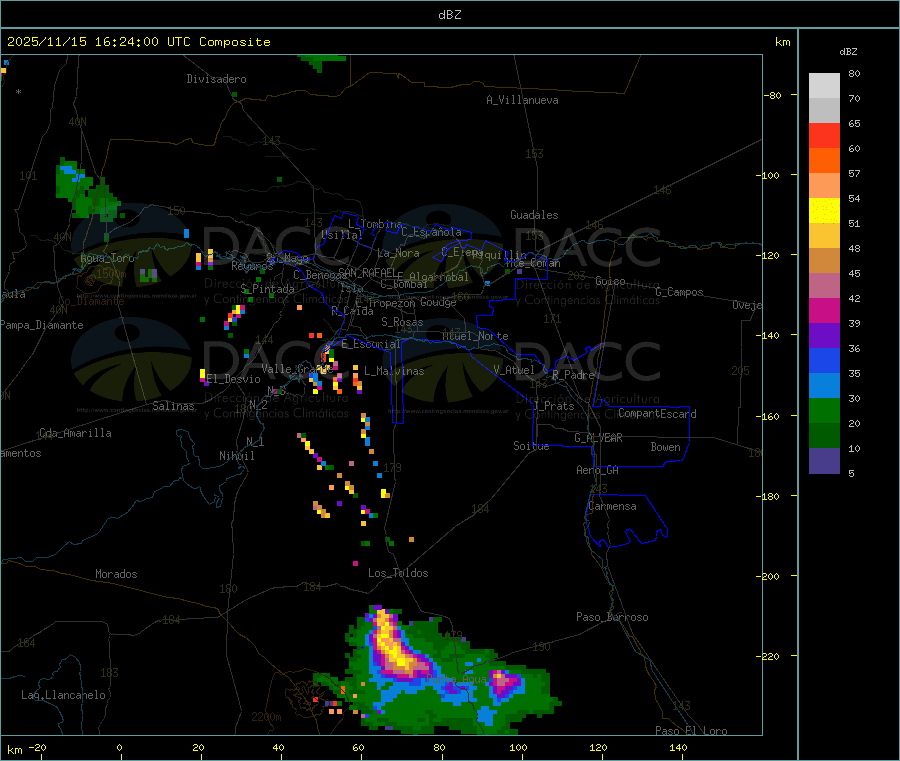The height and width of the screenshot is (761, 900).
Task: Click the G_Campos map label
Action: [680, 292]
